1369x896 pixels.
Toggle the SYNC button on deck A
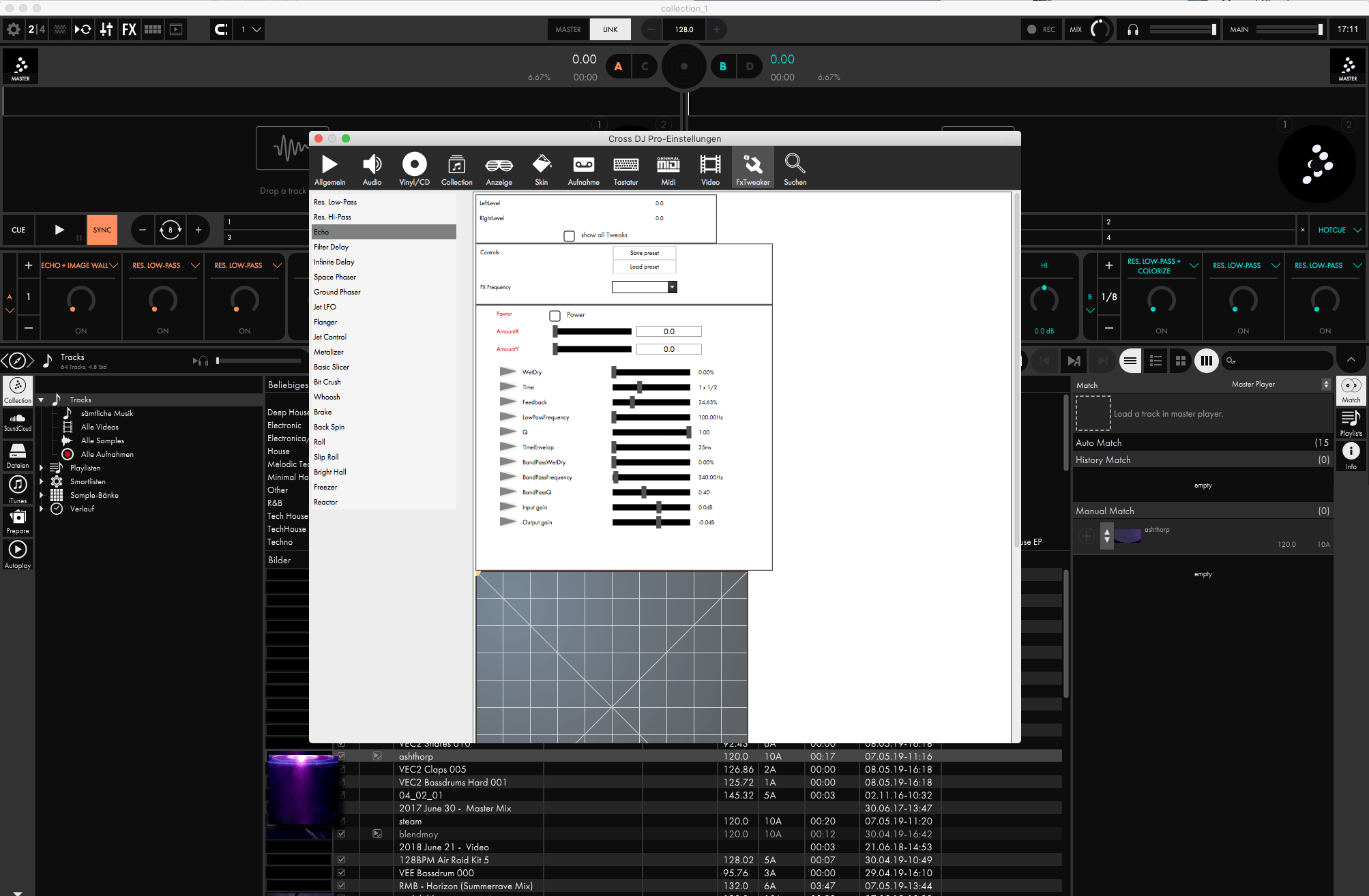pyautogui.click(x=102, y=230)
